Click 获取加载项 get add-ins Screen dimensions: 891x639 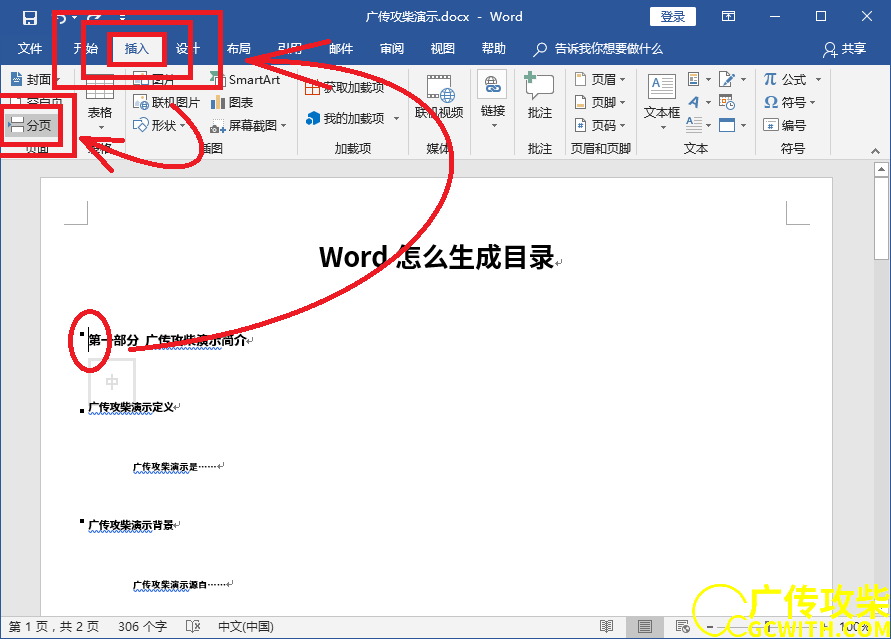pos(345,87)
